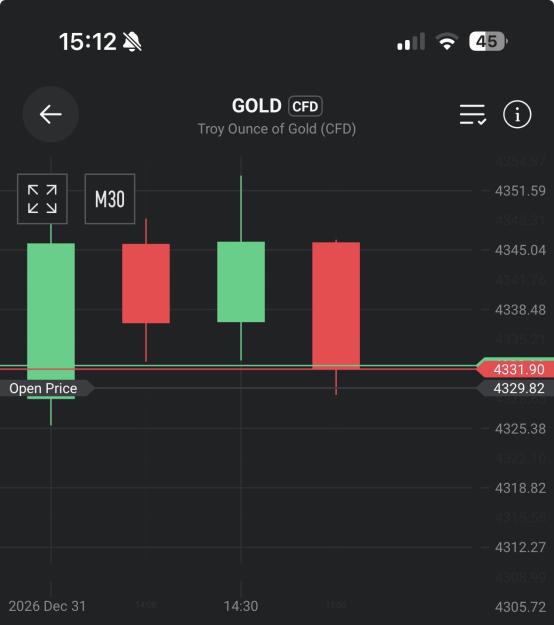This screenshot has width=554, height=625.
Task: Open the M30 timeframe selector
Action: pyautogui.click(x=110, y=199)
